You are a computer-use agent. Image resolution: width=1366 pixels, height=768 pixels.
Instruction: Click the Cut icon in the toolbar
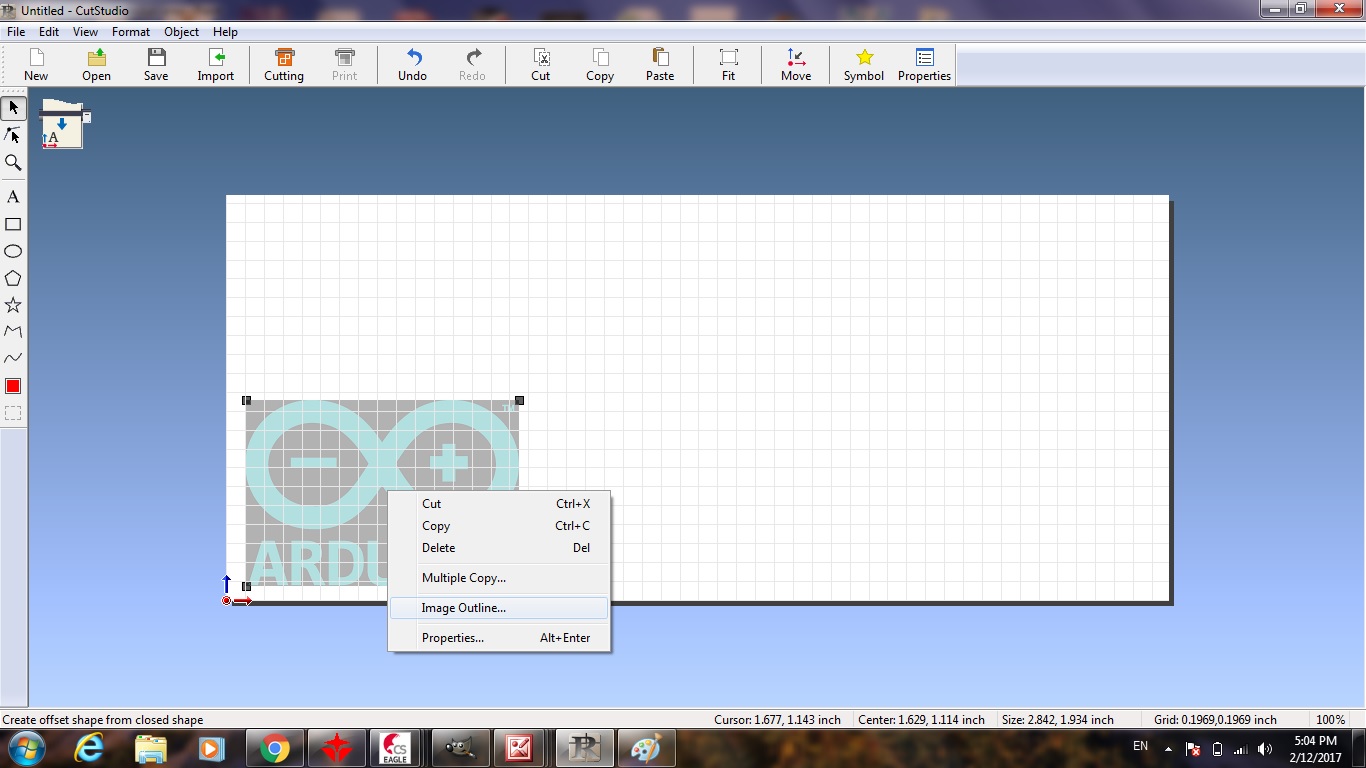tap(540, 65)
